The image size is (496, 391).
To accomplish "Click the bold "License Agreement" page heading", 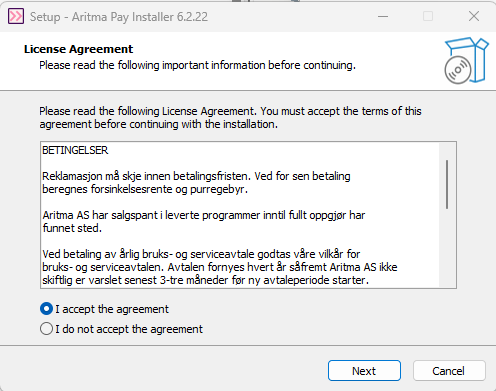I will 78,49.
